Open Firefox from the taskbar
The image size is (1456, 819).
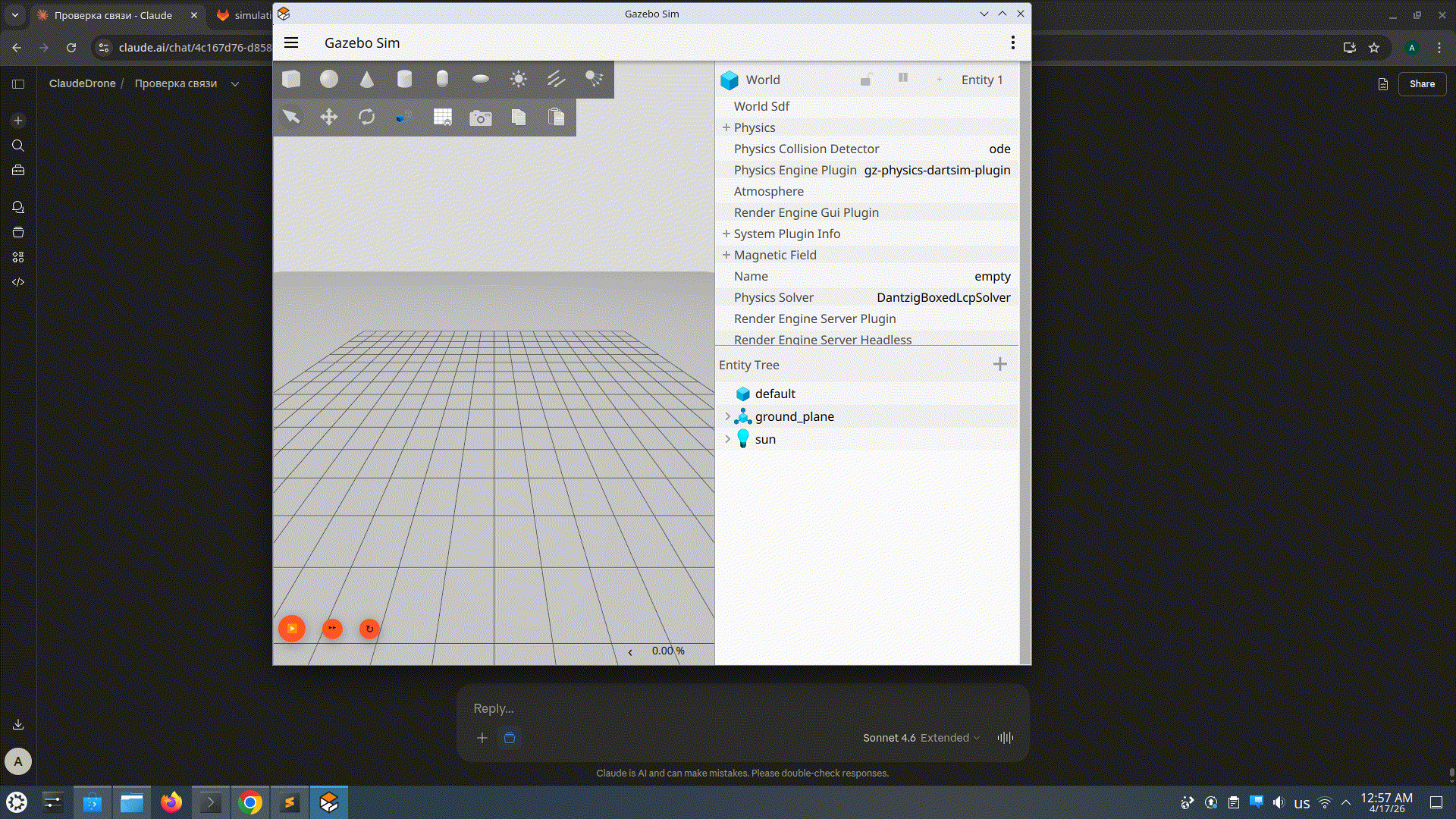click(x=171, y=802)
